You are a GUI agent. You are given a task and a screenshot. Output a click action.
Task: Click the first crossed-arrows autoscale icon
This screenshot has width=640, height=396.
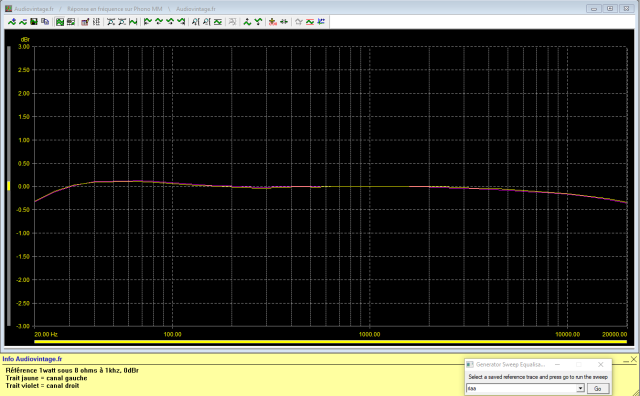111,22
